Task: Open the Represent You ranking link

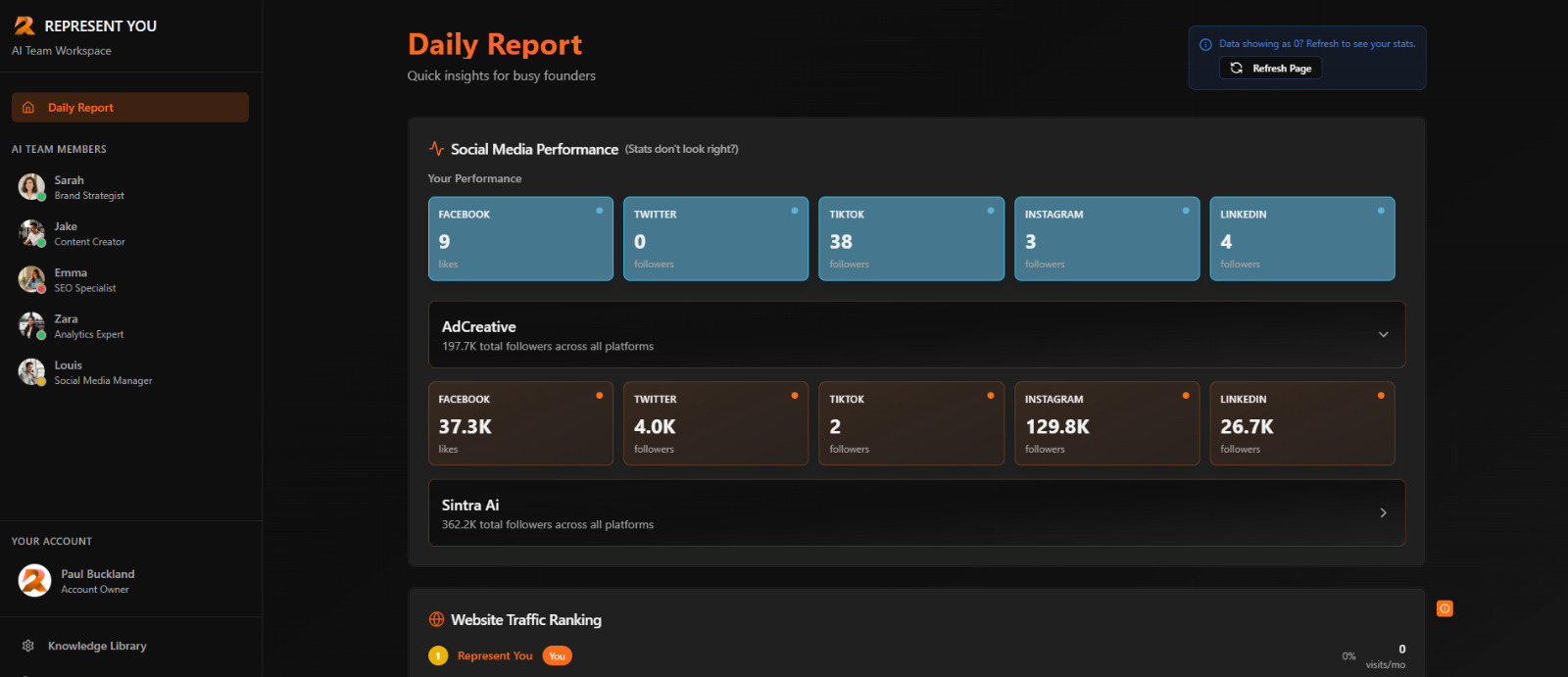Action: (x=495, y=655)
